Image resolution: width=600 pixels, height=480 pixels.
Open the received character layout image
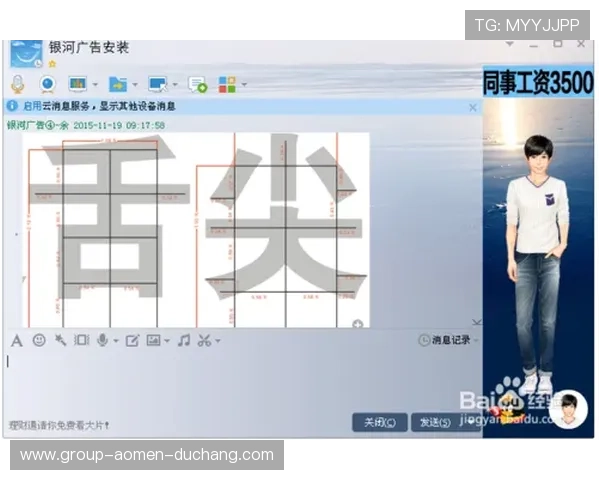tap(196, 230)
